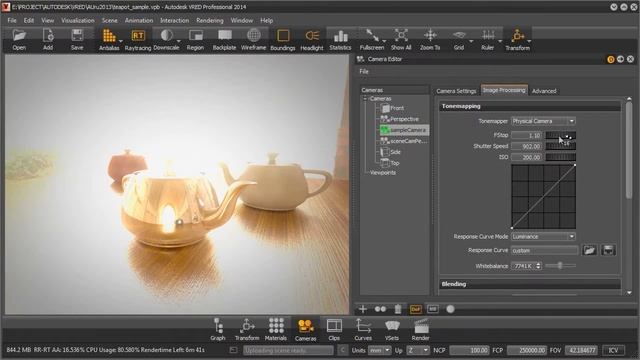Image resolution: width=640 pixels, height=360 pixels.
Task: Open the Downscale dropdown arrow
Action: point(179,41)
